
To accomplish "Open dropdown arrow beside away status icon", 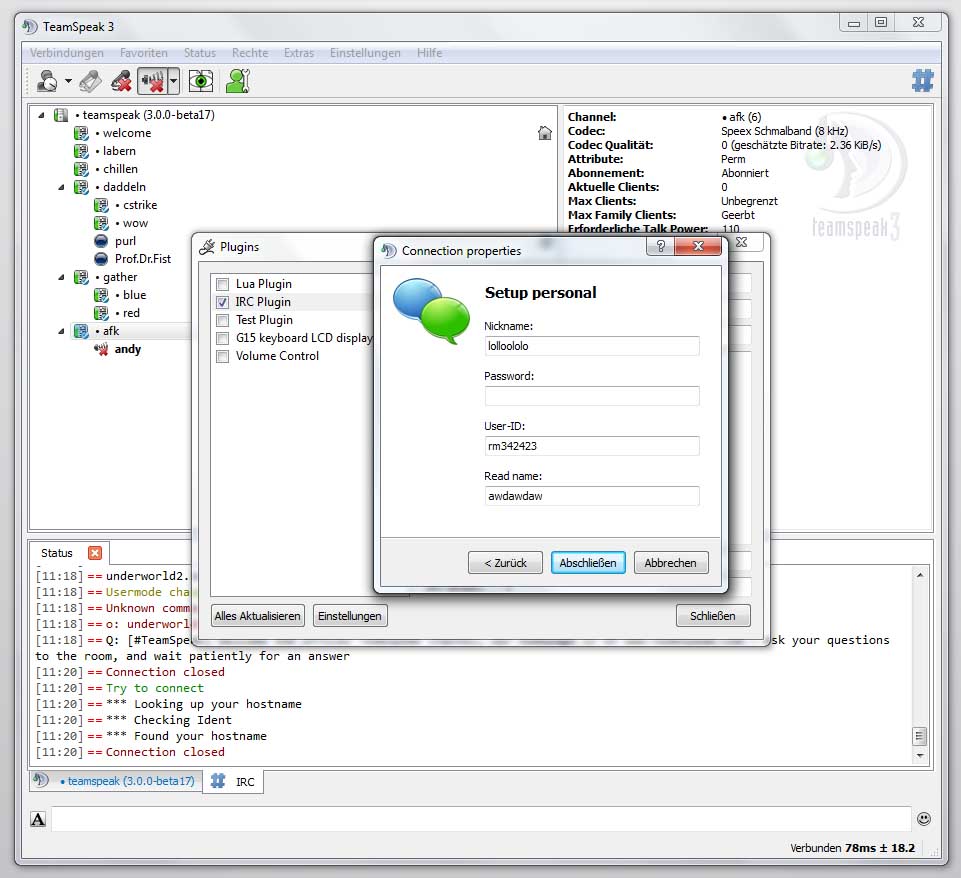I will (68, 81).
